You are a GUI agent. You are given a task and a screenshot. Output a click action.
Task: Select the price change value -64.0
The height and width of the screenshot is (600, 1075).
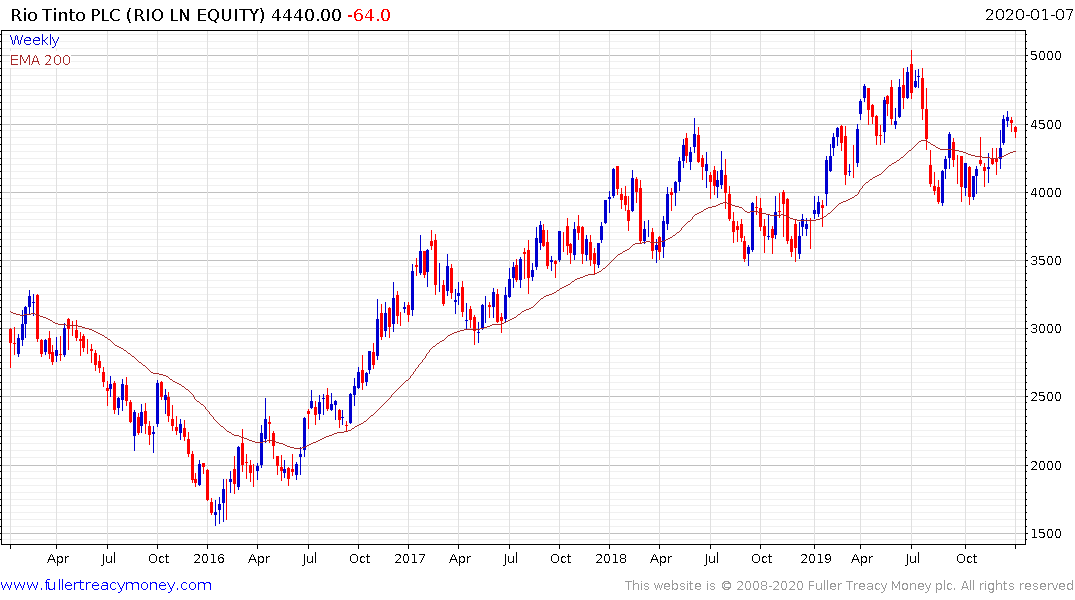(x=369, y=15)
